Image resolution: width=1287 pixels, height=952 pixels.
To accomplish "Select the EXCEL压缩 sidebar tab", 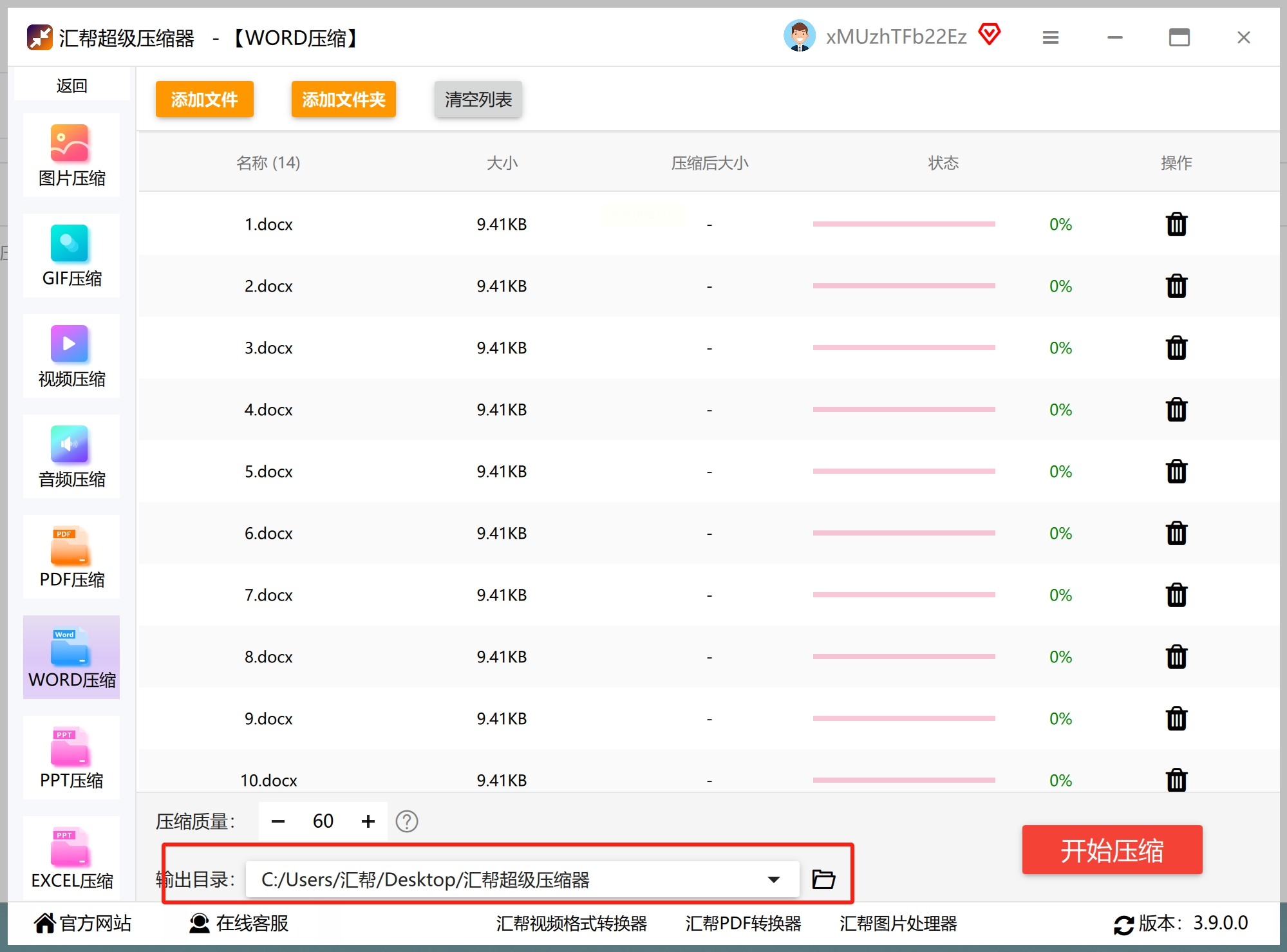I will pos(71,858).
